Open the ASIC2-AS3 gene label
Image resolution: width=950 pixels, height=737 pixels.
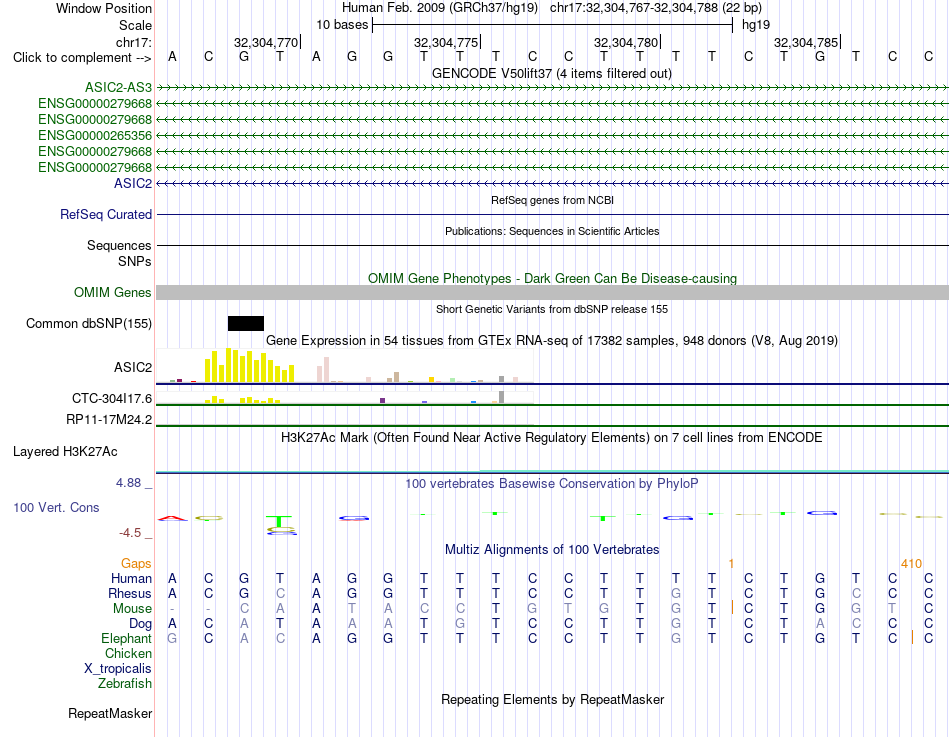(118, 87)
